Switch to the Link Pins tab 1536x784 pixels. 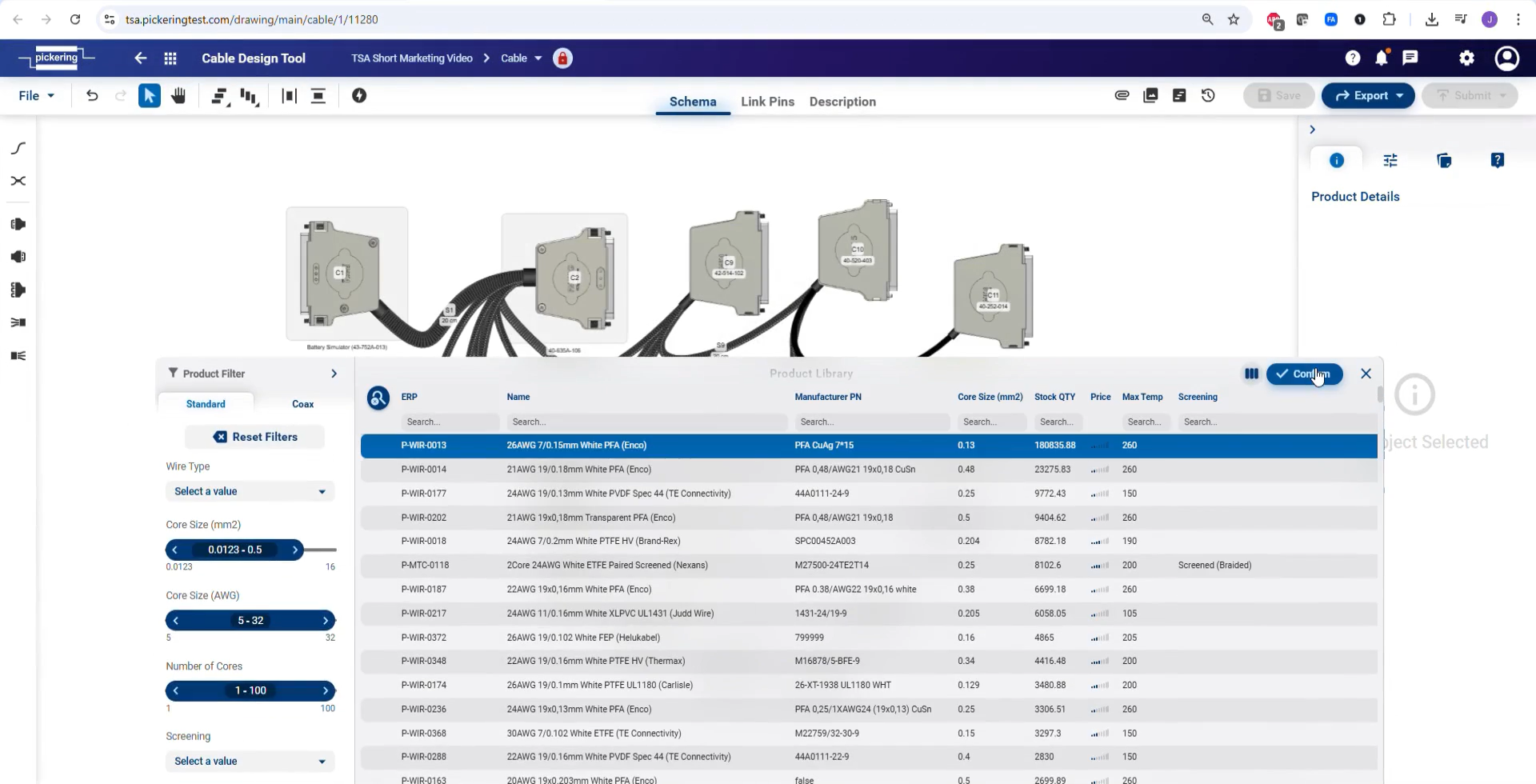[767, 102]
